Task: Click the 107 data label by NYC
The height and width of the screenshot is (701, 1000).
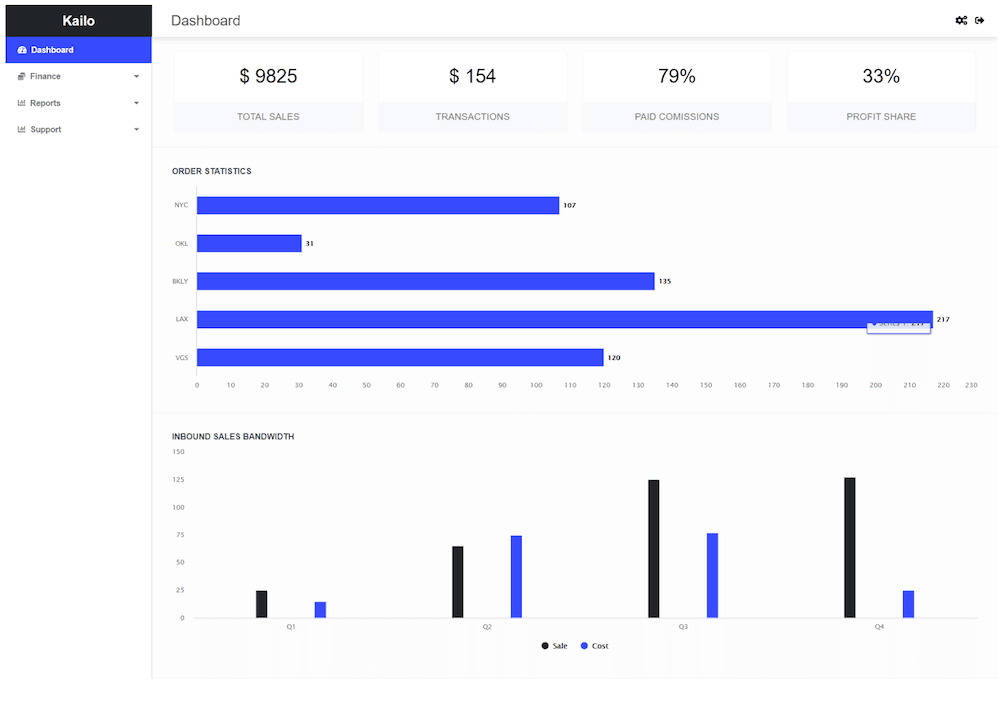Action: point(570,205)
